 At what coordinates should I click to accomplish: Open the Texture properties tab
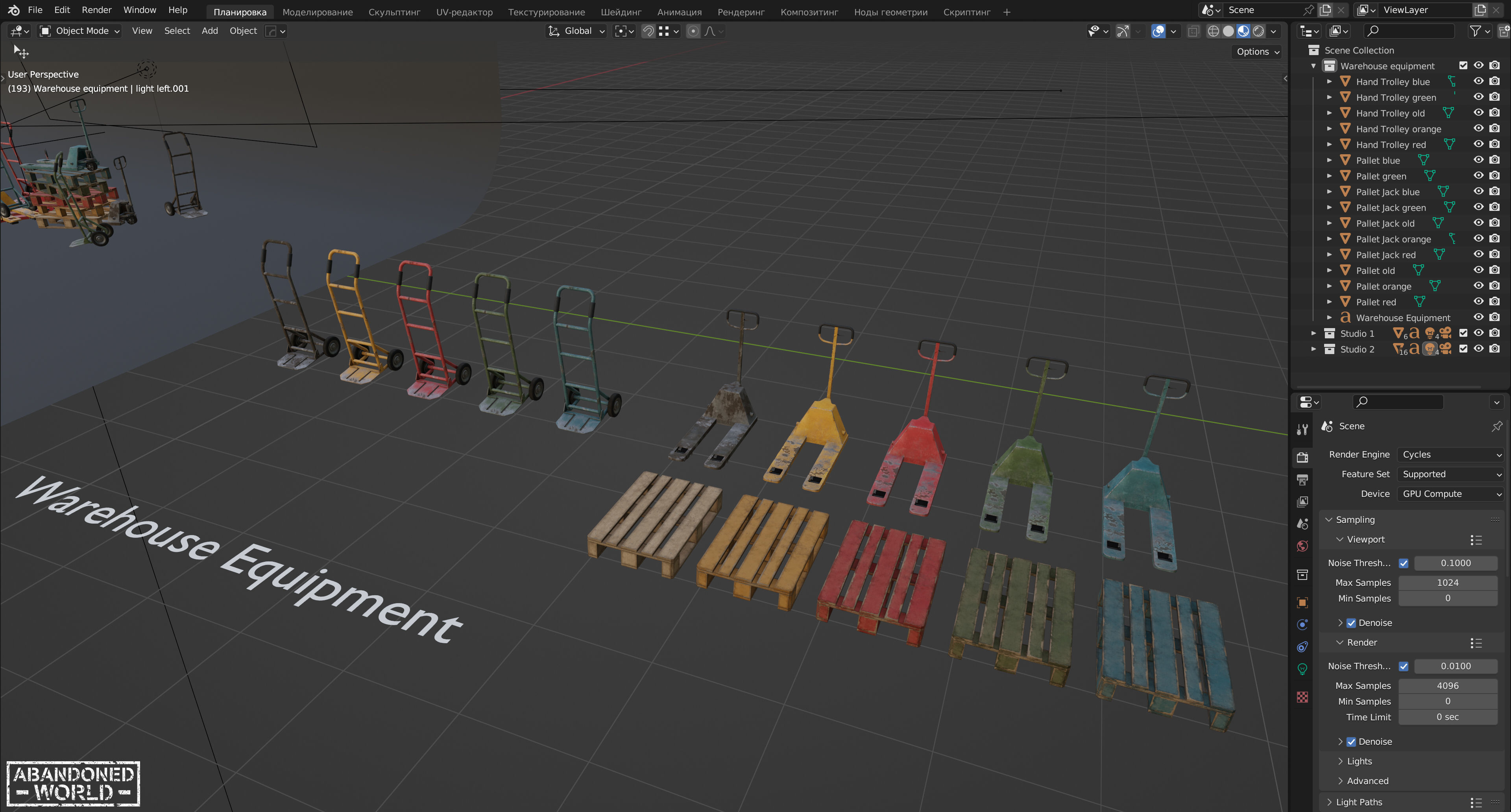click(1302, 696)
